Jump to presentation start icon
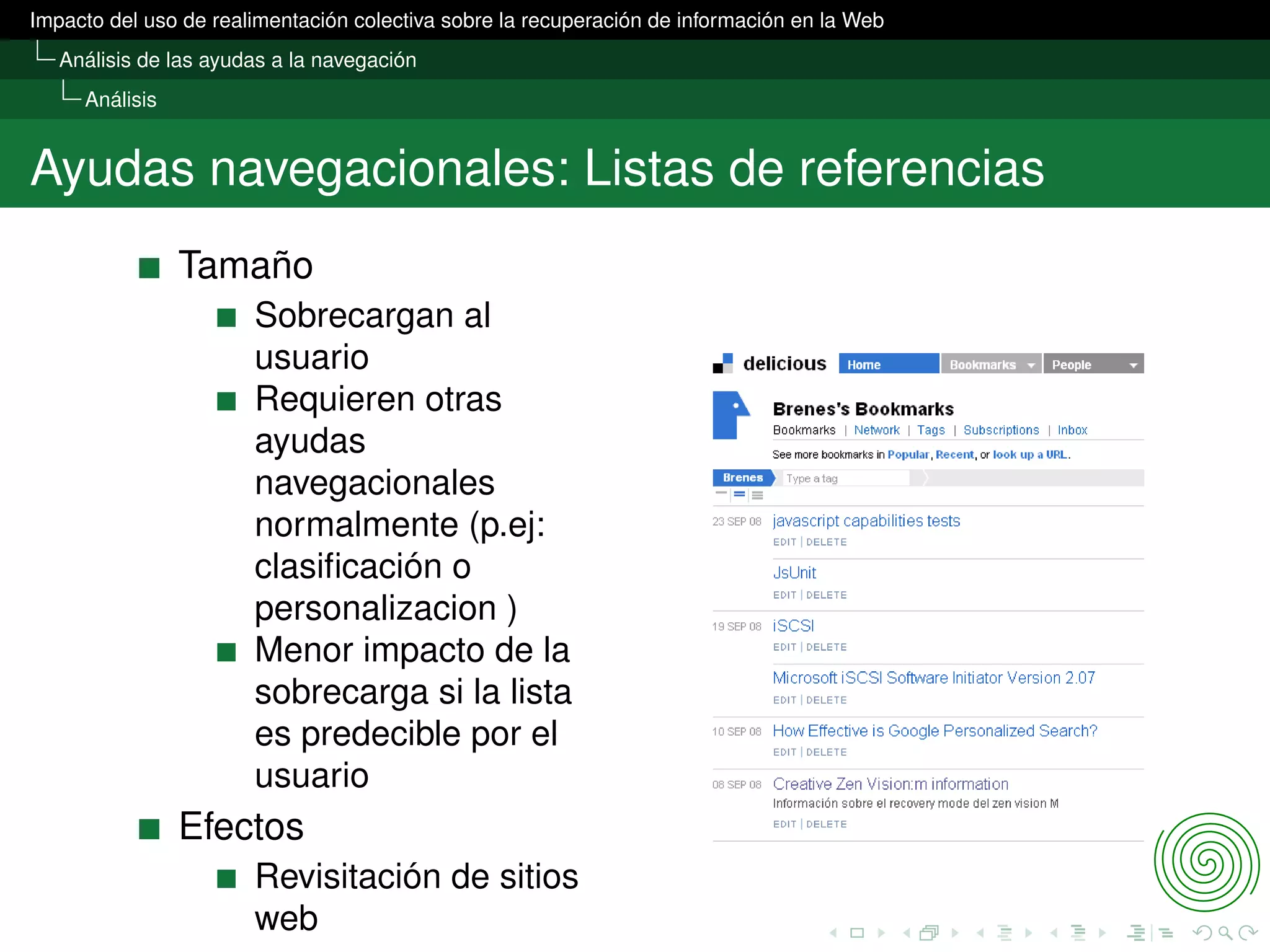This screenshot has height=952, width=1270. tap(1136, 933)
